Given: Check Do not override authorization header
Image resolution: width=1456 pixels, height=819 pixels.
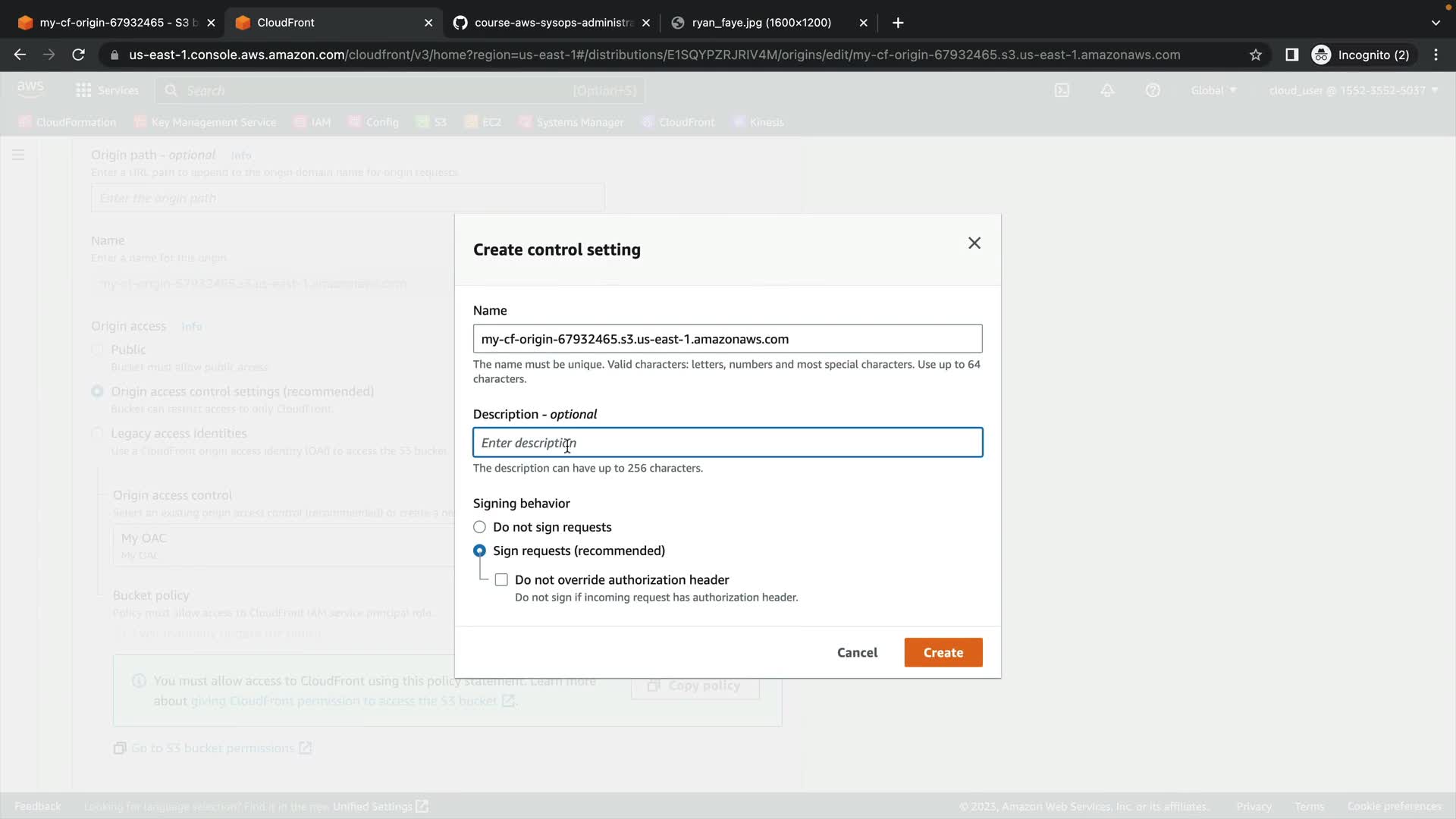Looking at the screenshot, I should pyautogui.click(x=501, y=580).
